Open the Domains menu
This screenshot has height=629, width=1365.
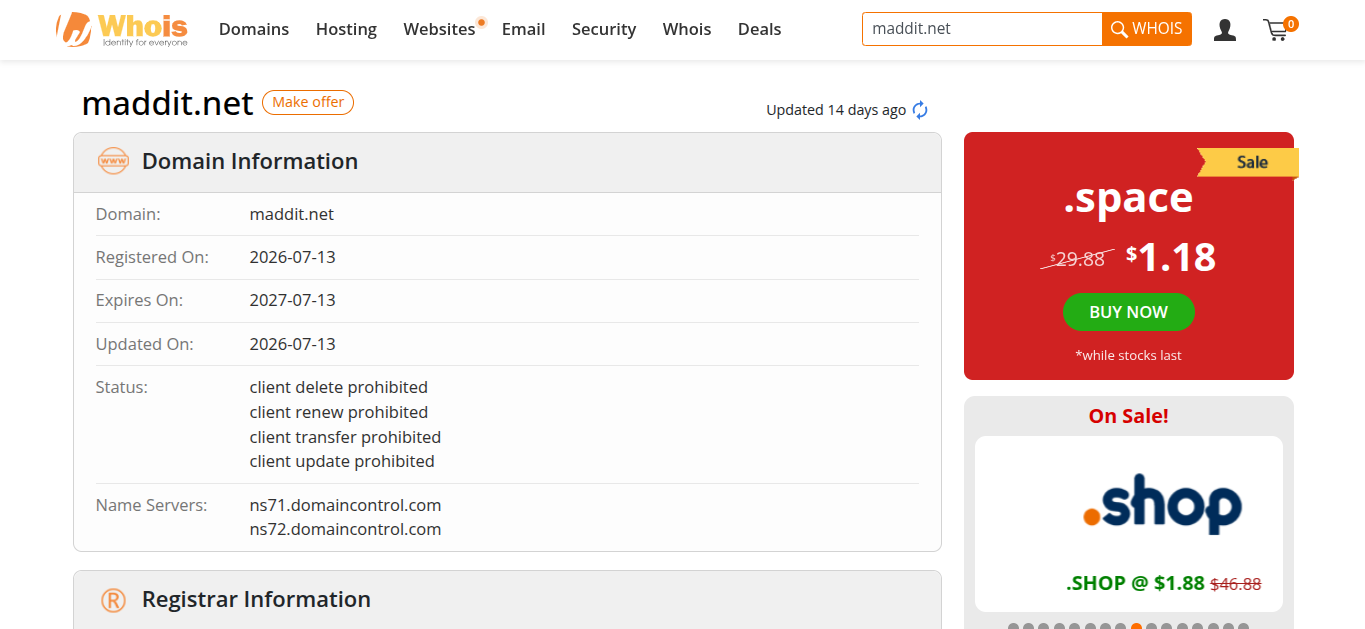click(x=254, y=29)
